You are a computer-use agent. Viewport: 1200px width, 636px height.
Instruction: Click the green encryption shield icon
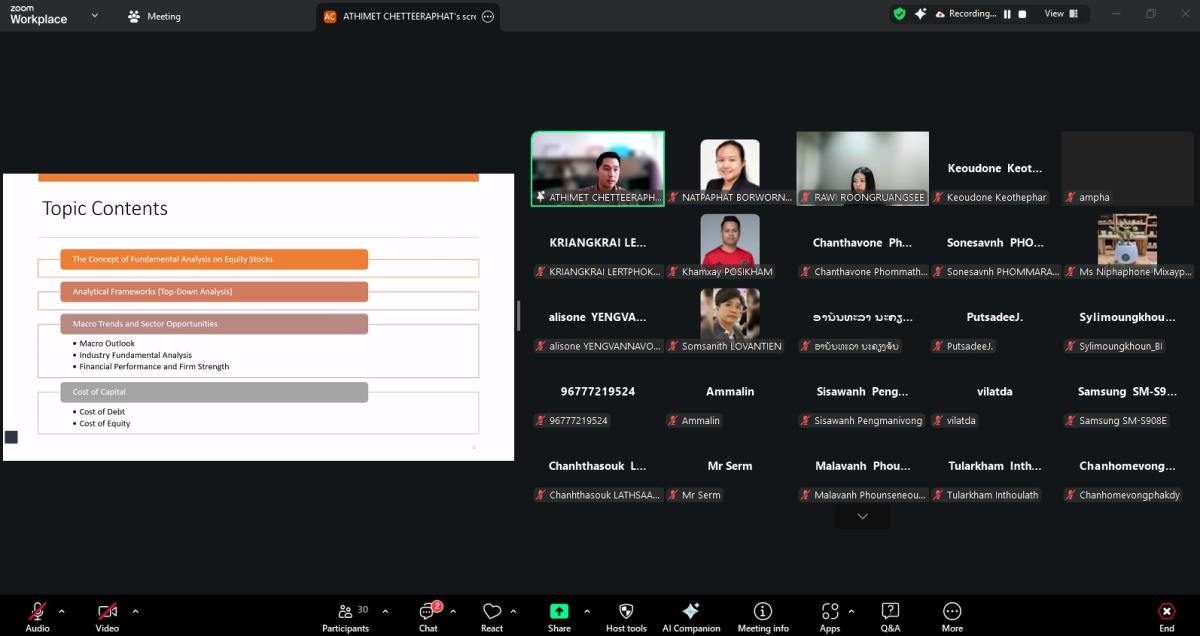[x=899, y=14]
